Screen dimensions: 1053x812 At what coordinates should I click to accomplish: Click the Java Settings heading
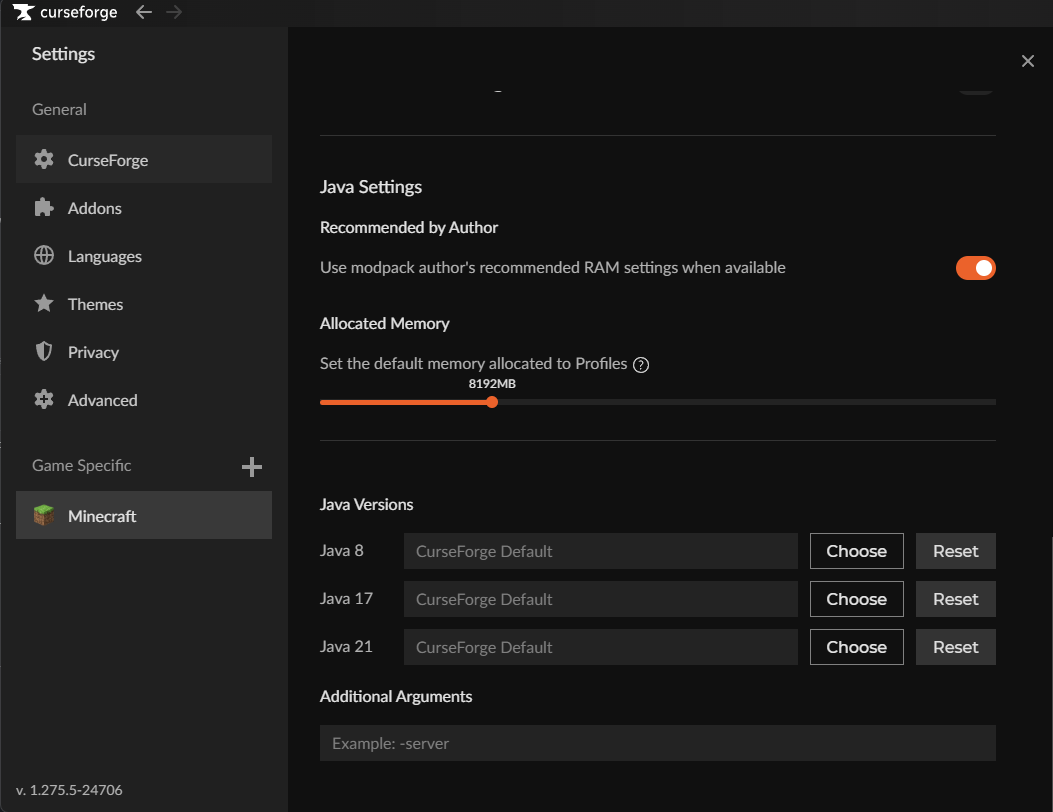(x=371, y=187)
